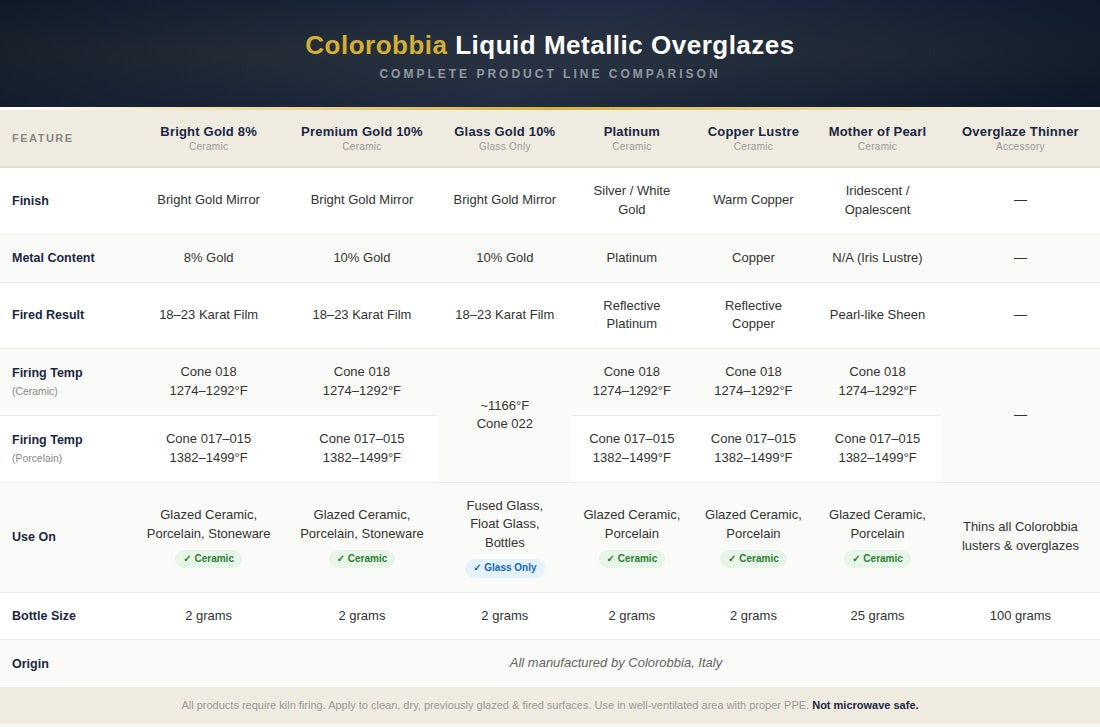Click Bright Gold 8% 18–23 Karat Film cell
This screenshot has width=1100, height=727.
tap(208, 314)
